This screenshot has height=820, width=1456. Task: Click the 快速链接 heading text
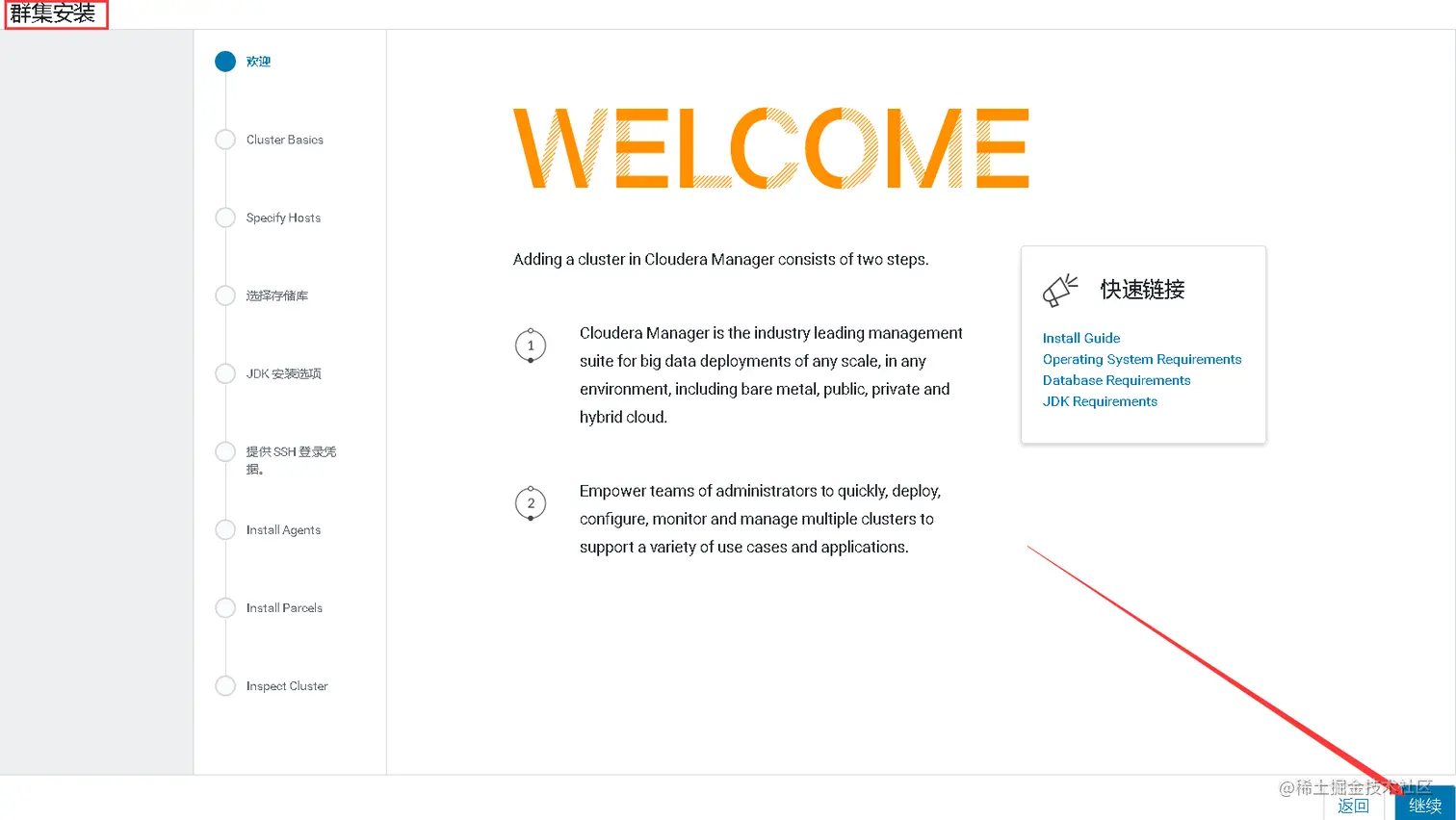click(1142, 289)
